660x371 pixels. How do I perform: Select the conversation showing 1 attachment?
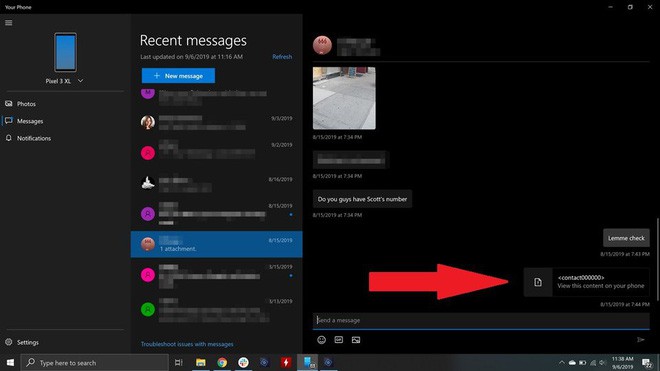coord(216,244)
